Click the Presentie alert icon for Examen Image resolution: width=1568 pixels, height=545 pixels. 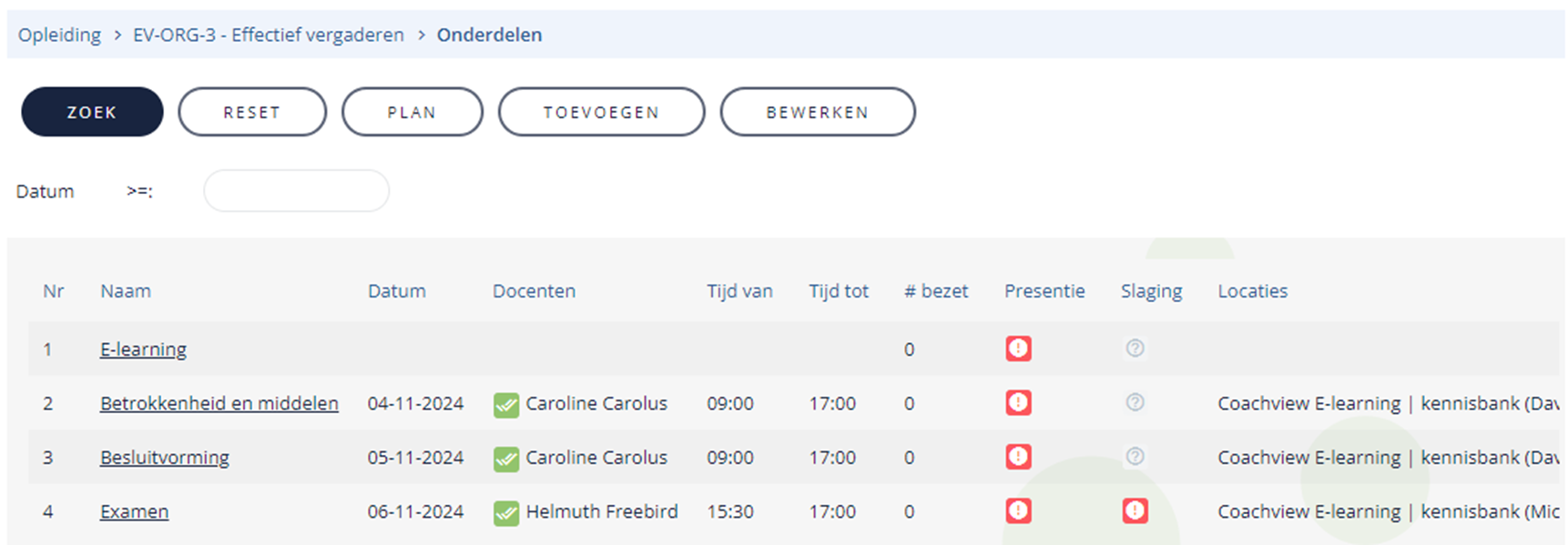(1018, 510)
